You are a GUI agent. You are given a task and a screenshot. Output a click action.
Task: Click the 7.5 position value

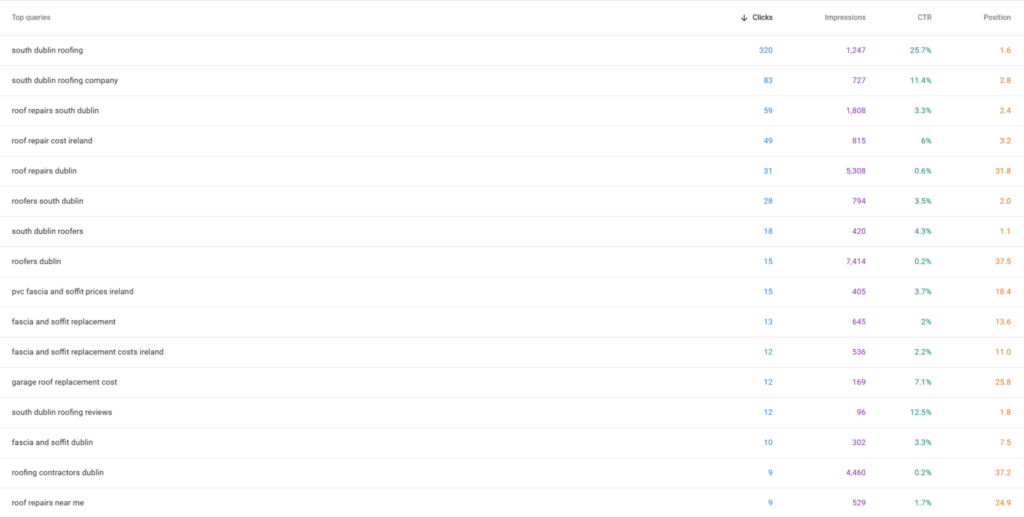(1005, 443)
